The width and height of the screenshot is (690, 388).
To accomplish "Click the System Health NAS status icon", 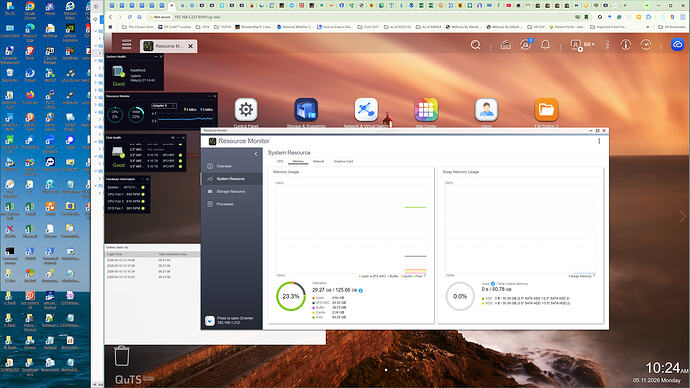I will point(118,72).
